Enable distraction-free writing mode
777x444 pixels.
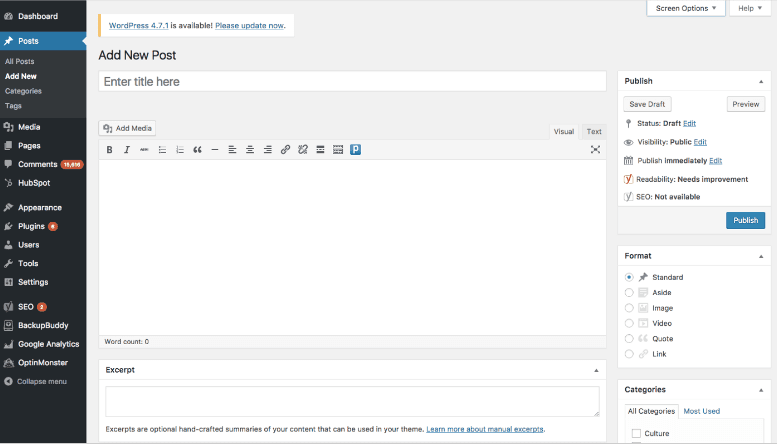pyautogui.click(x=595, y=150)
